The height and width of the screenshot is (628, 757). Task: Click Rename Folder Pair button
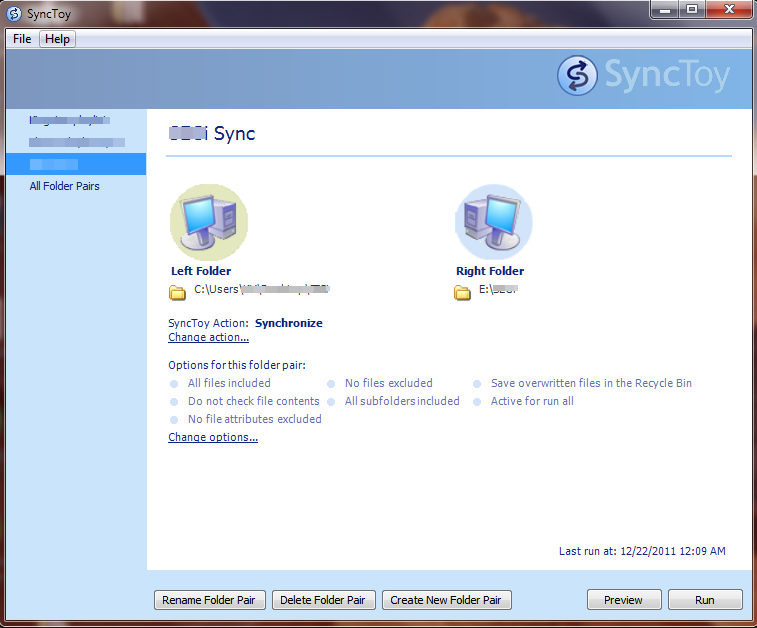pos(210,600)
